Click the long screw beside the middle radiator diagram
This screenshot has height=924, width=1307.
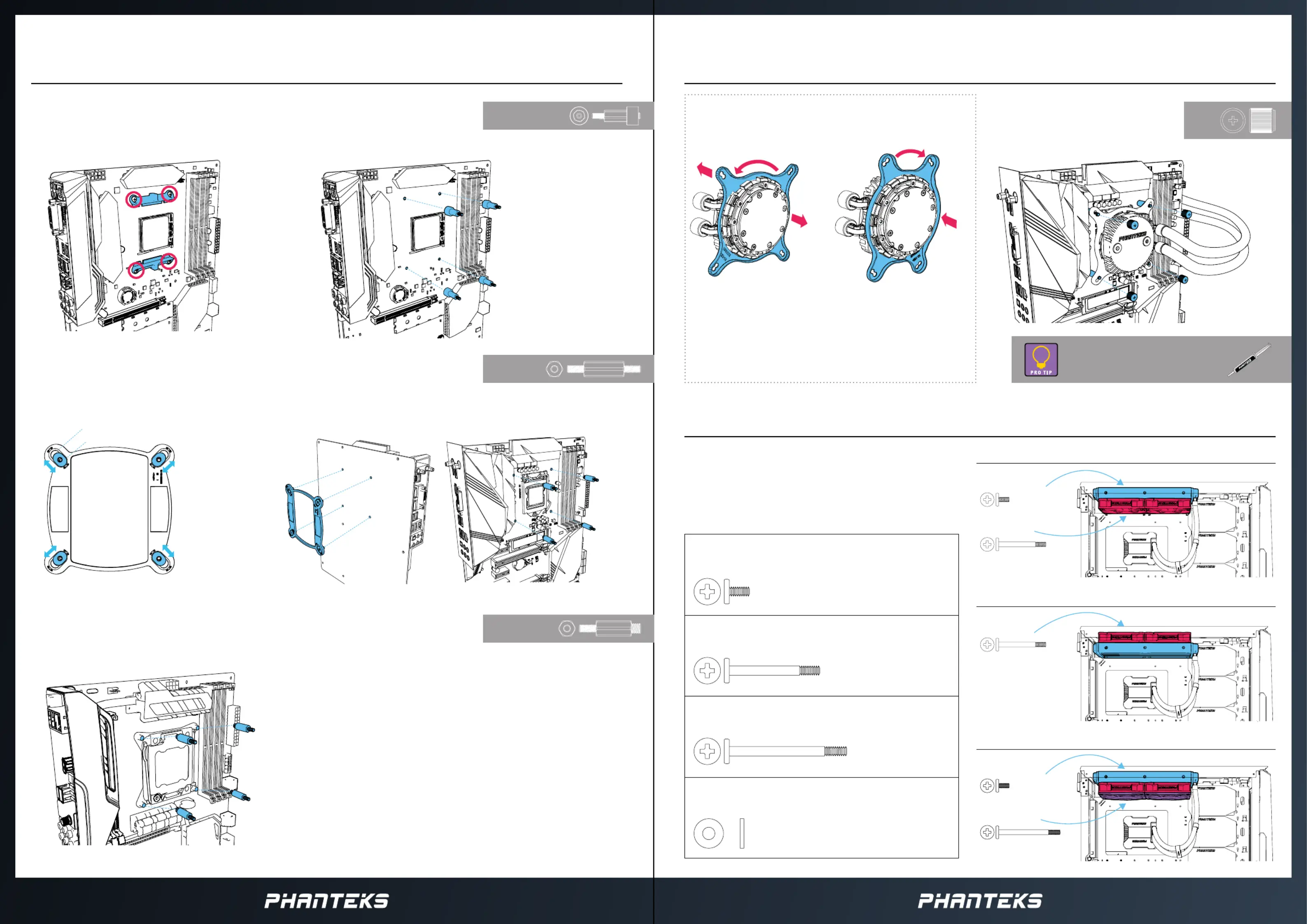tap(1013, 645)
